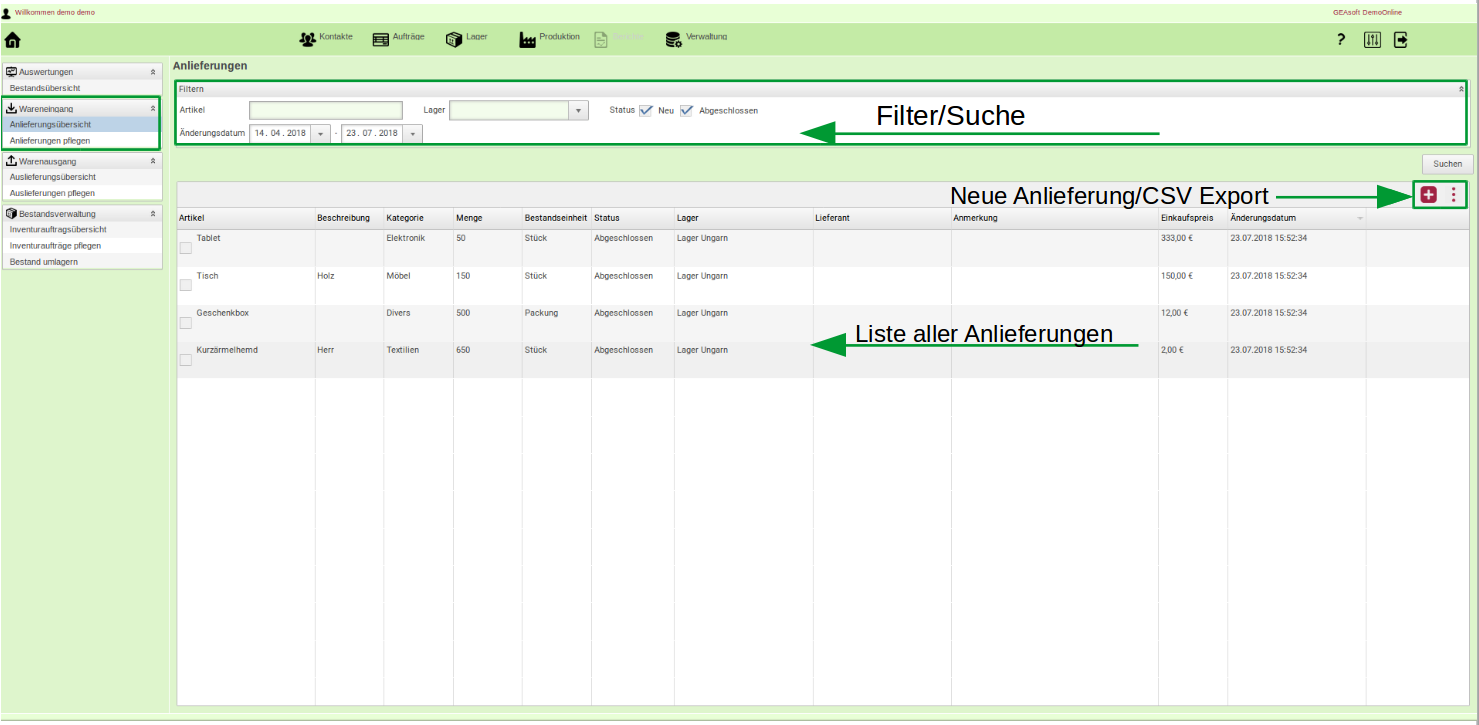1479x725 pixels.
Task: Add new Anlieferung with red plus icon
Action: click(1428, 195)
